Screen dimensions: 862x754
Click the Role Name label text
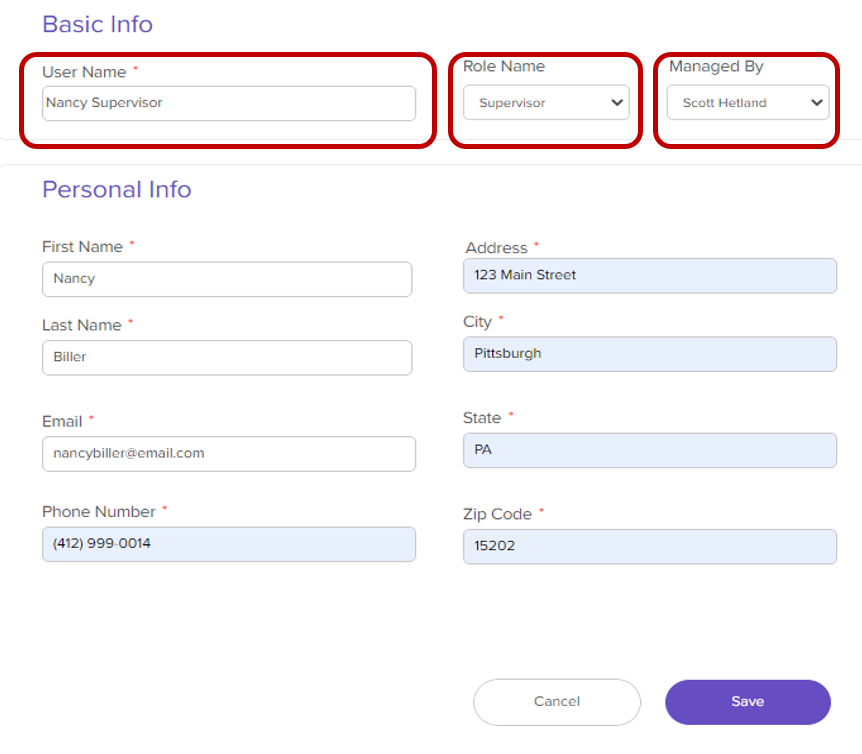pyautogui.click(x=504, y=67)
